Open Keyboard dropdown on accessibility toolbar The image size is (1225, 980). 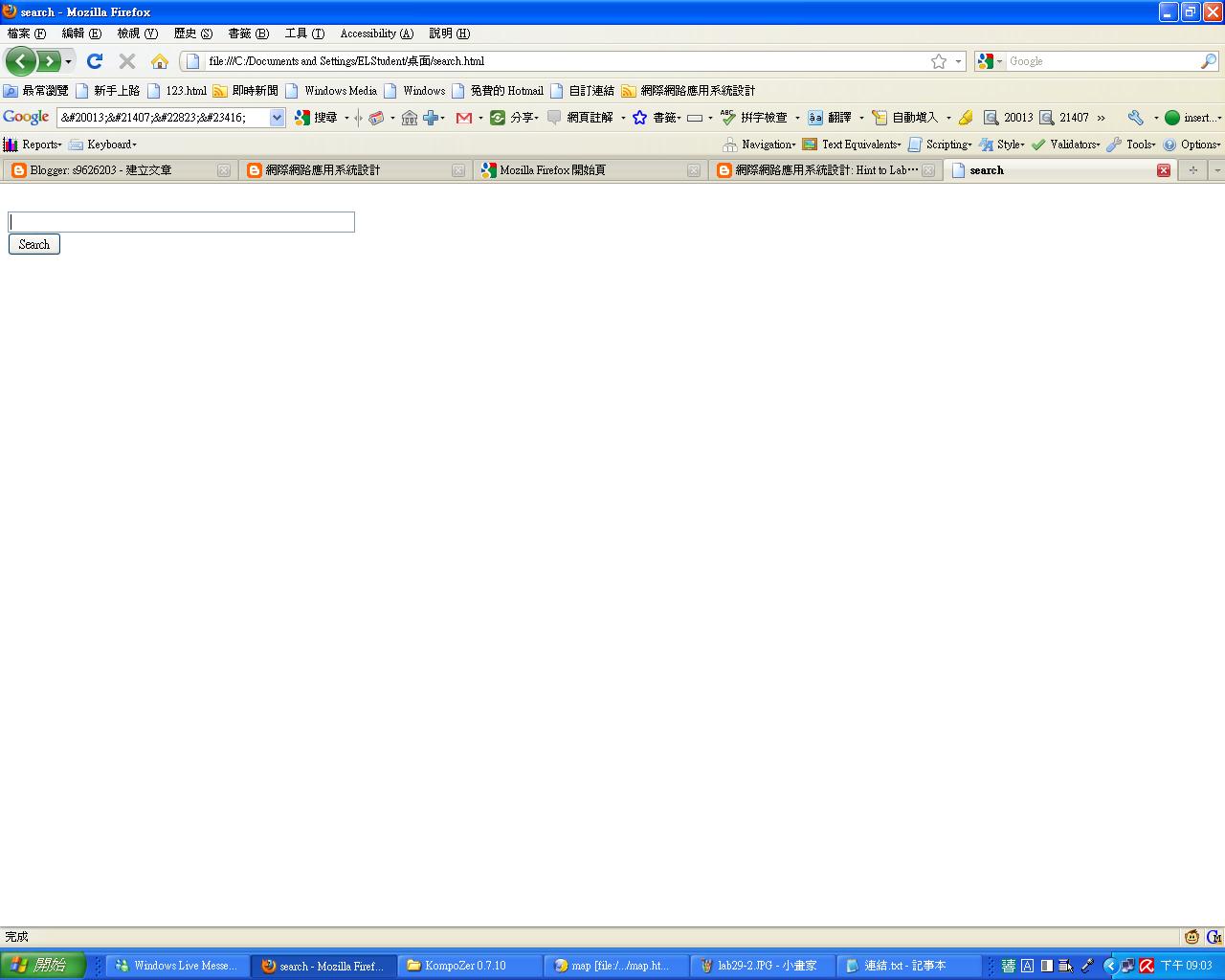pyautogui.click(x=102, y=145)
